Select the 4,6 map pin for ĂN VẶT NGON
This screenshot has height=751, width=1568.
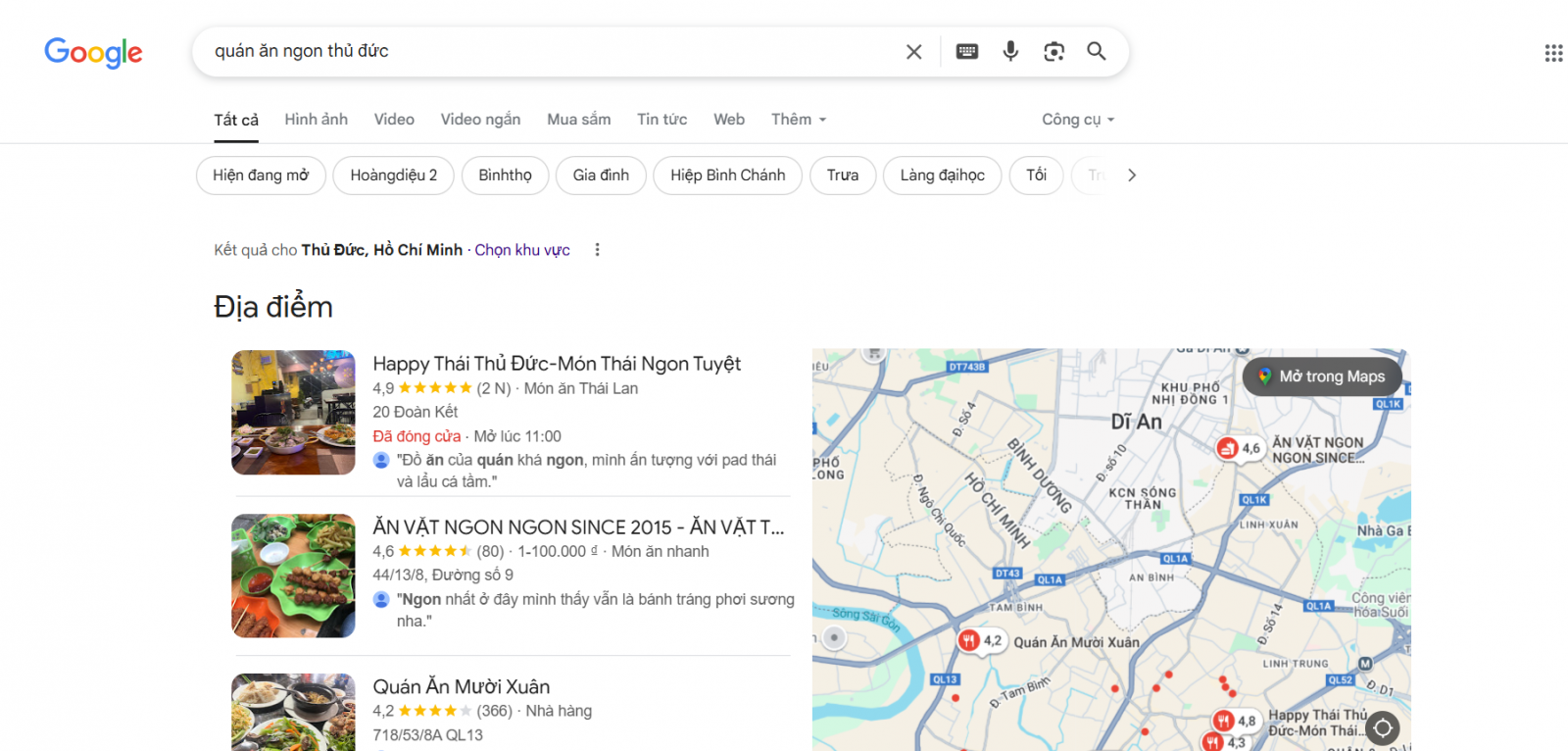tap(1239, 448)
